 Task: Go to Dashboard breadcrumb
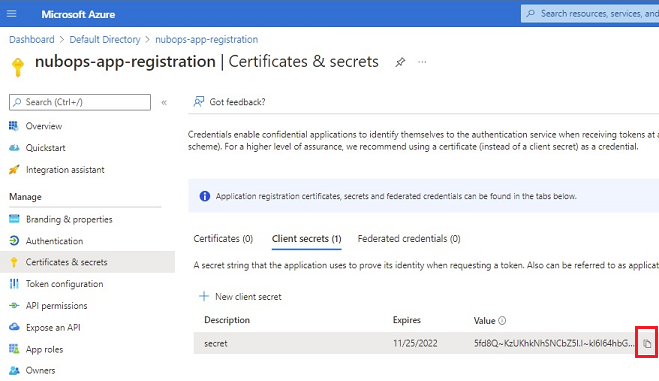click(x=32, y=39)
